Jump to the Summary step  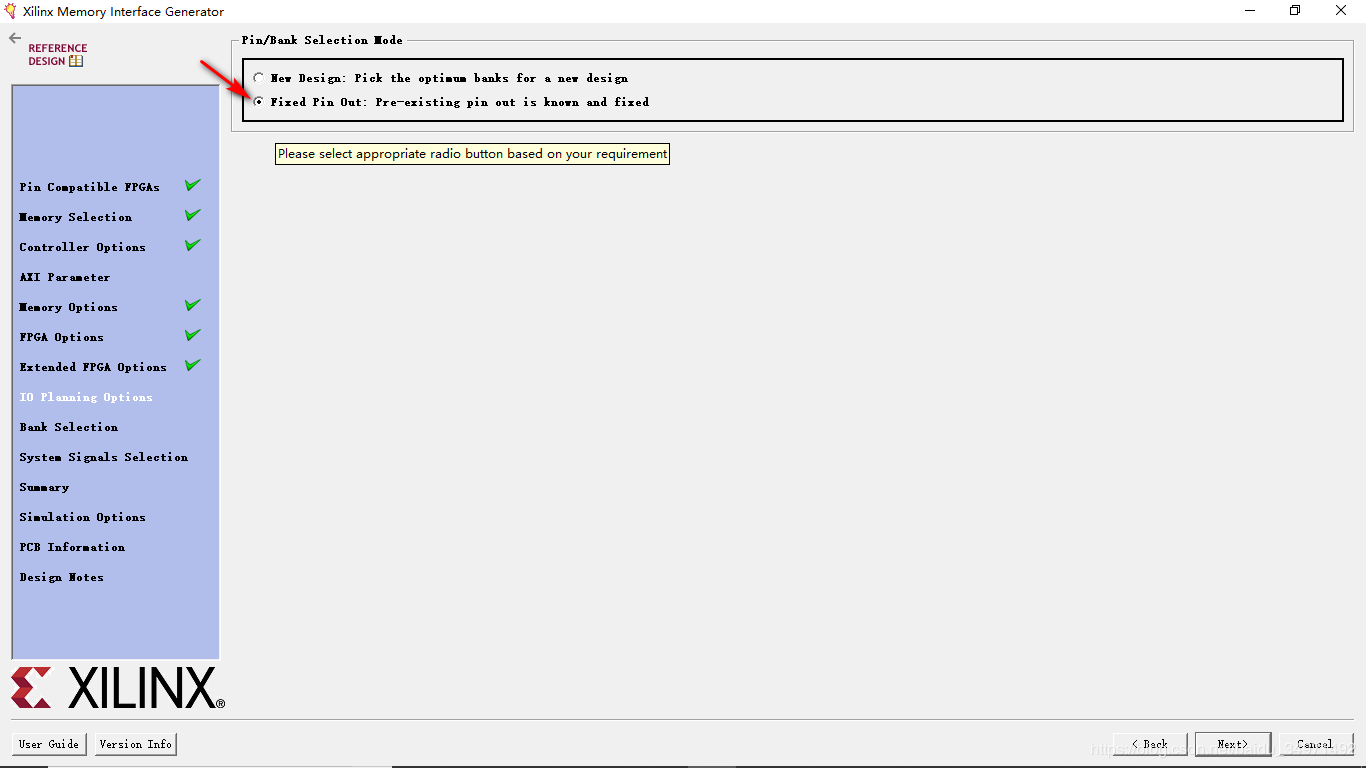click(44, 487)
